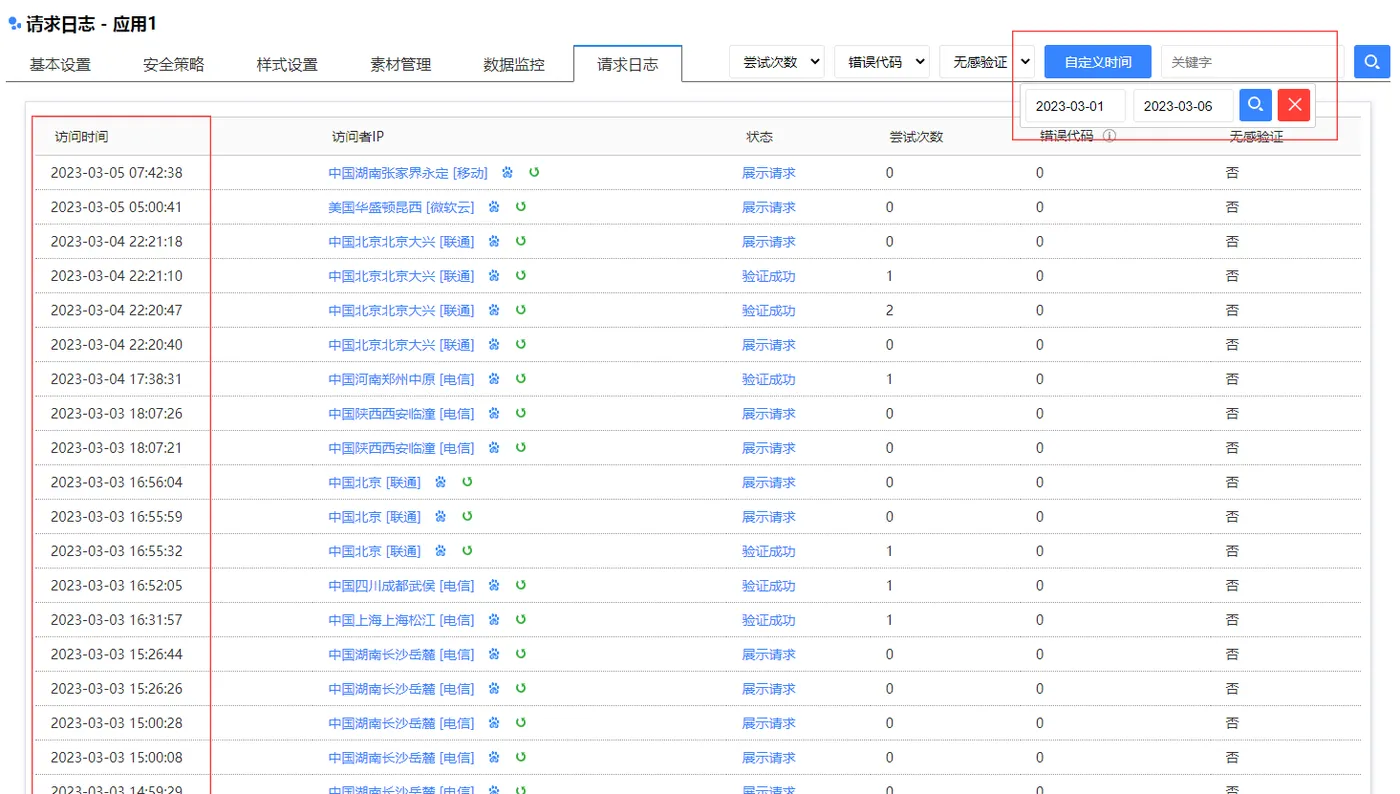Screen dimensions: 1400x794
Task: Click the 自定义时间 button
Action: [x=1098, y=62]
